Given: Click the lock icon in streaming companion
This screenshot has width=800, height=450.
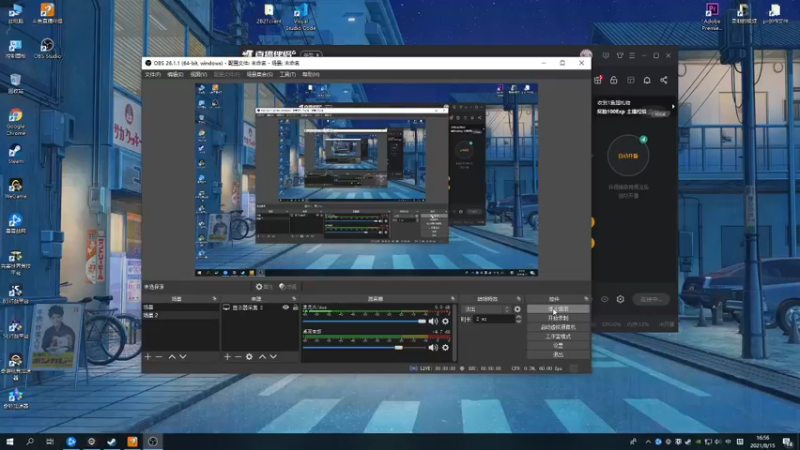Looking at the screenshot, I should click(614, 80).
